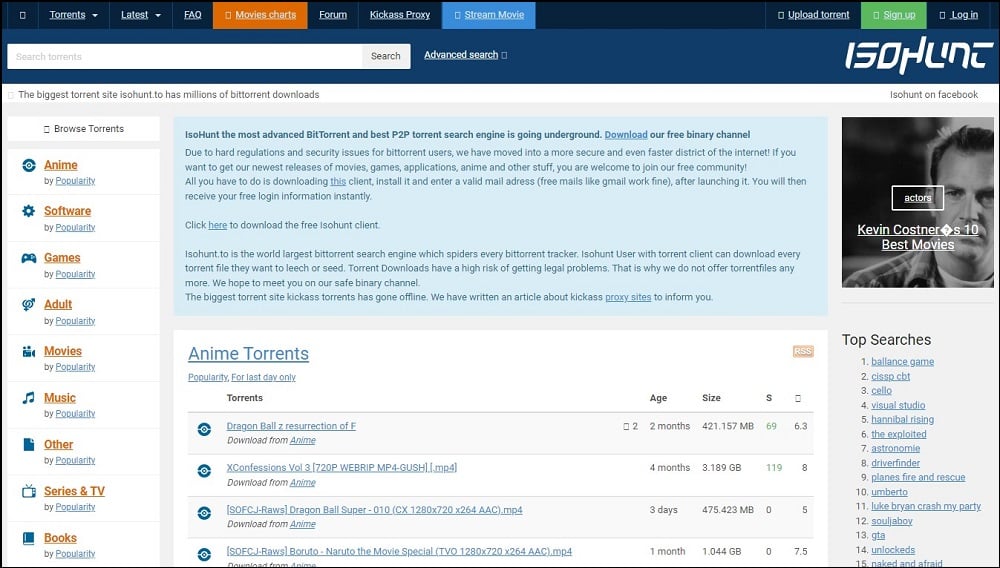Open Dragon Ball z resurrection of F torrent
Image resolution: width=1000 pixels, height=568 pixels.
[x=291, y=426]
